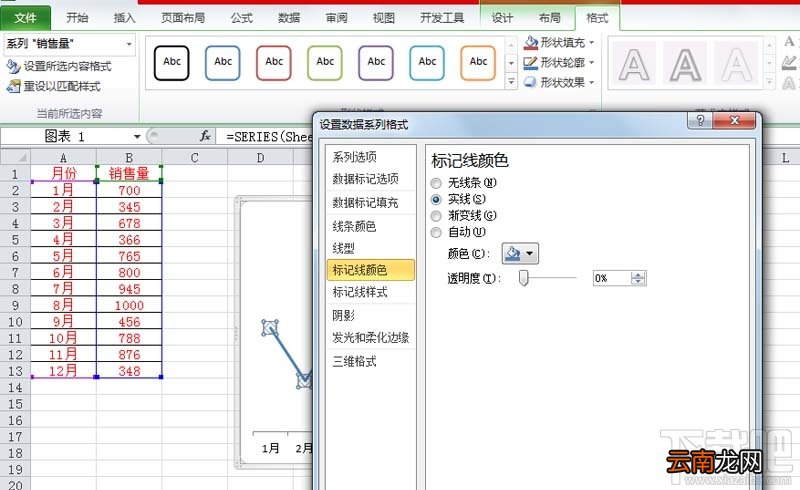The width and height of the screenshot is (800, 490).
Task: Click the formula bar with =SERIES
Action: [268, 136]
